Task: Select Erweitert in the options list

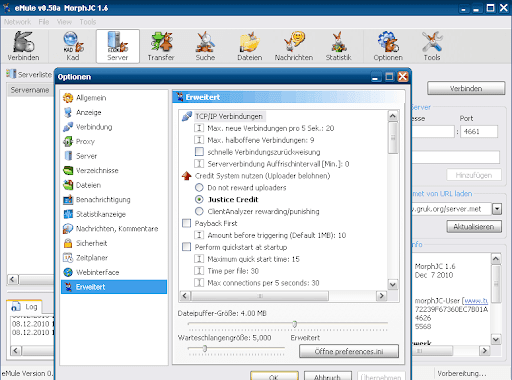Action: (x=114, y=287)
